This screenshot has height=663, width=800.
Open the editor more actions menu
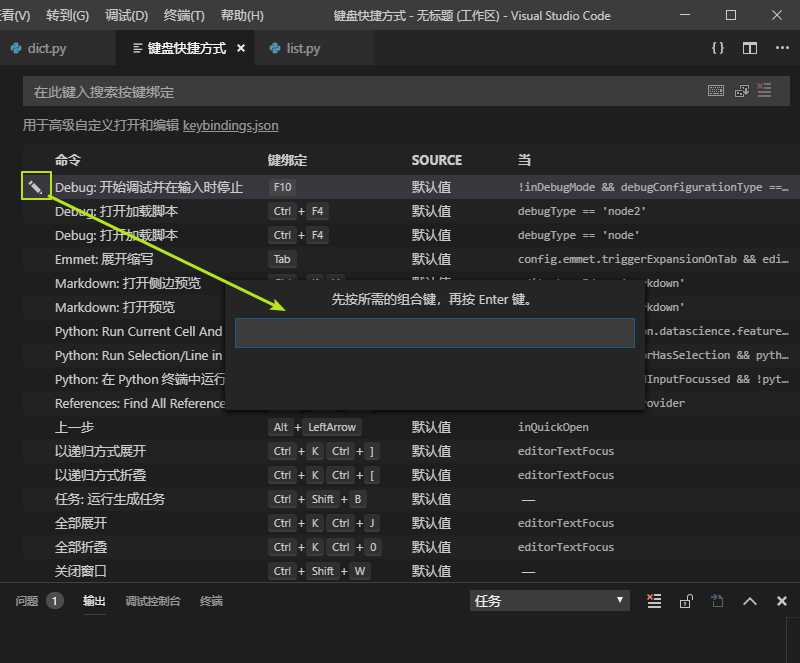pyautogui.click(x=782, y=48)
